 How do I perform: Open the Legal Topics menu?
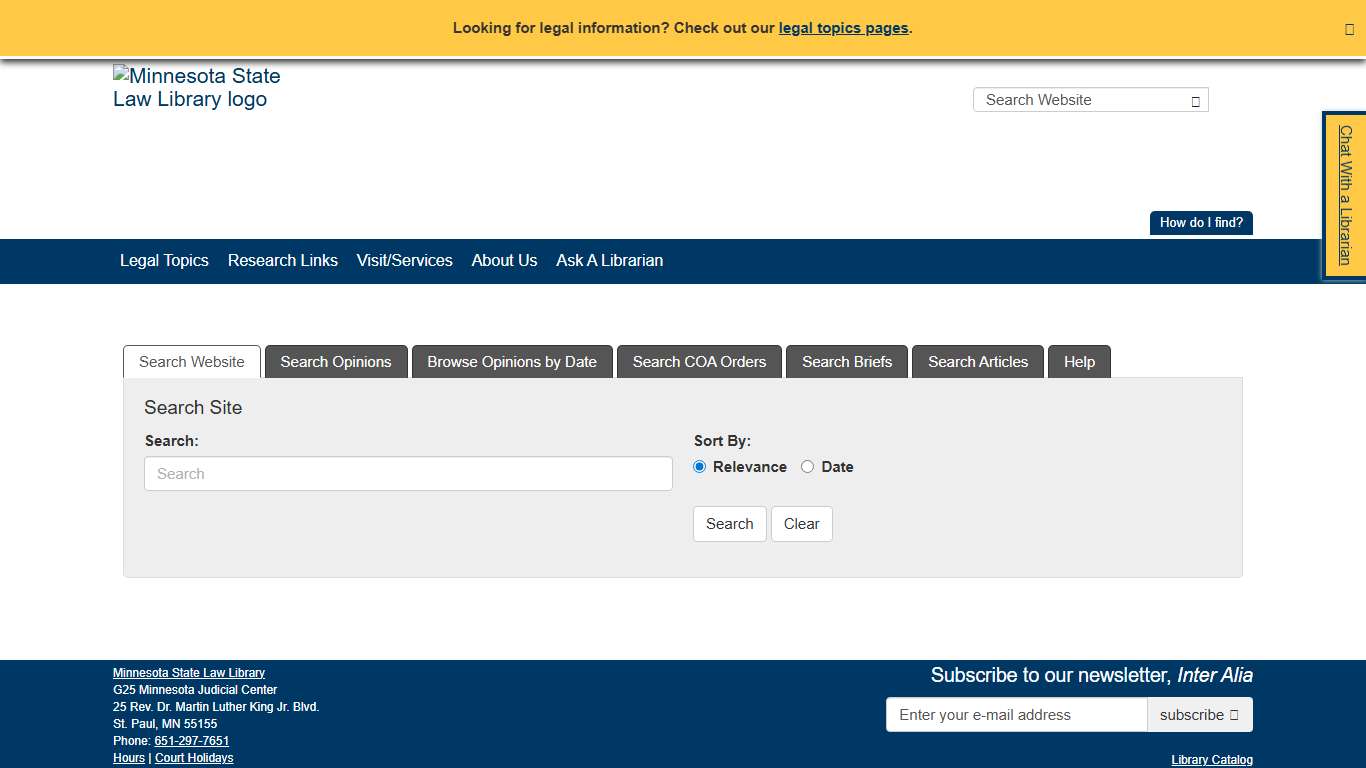pyautogui.click(x=163, y=261)
